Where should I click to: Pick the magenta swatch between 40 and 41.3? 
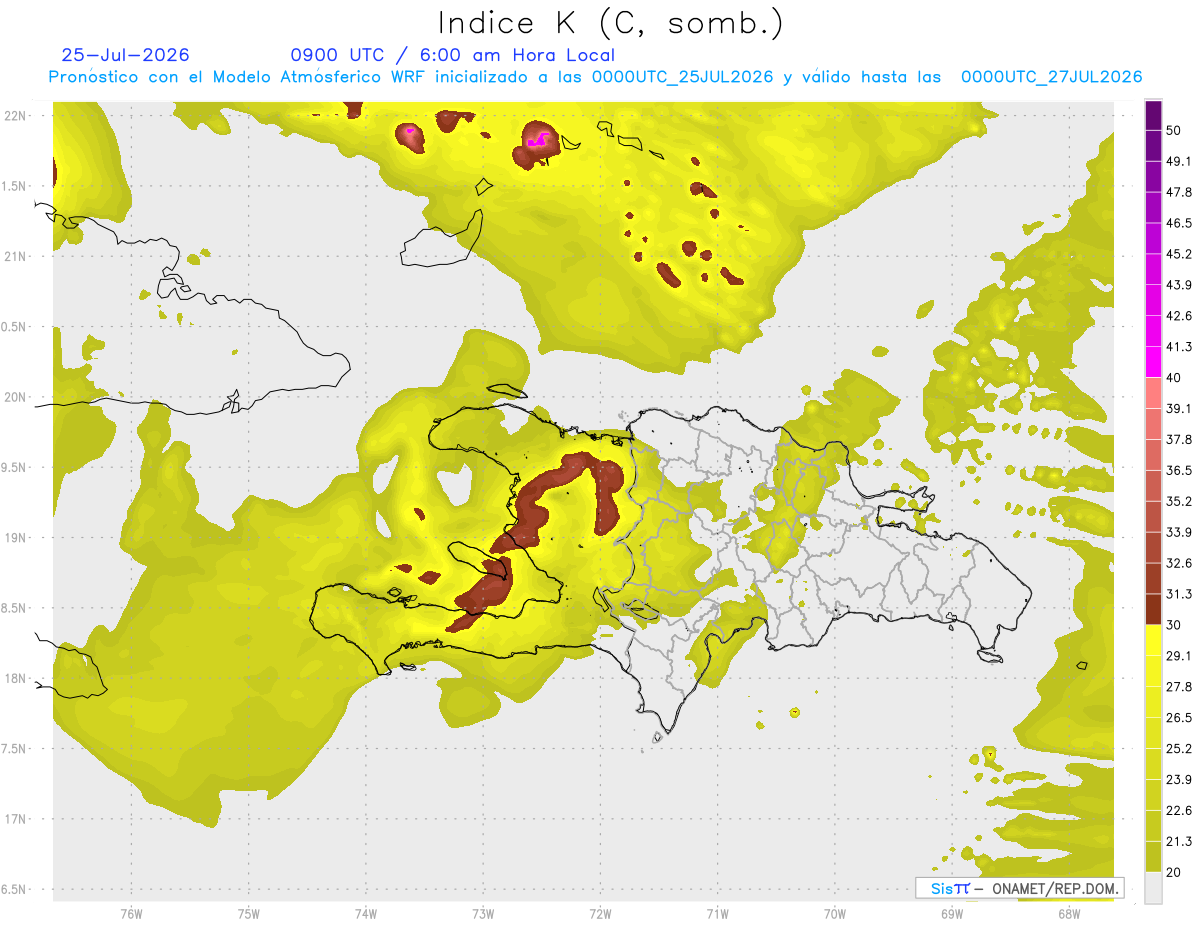pyautogui.click(x=1153, y=362)
